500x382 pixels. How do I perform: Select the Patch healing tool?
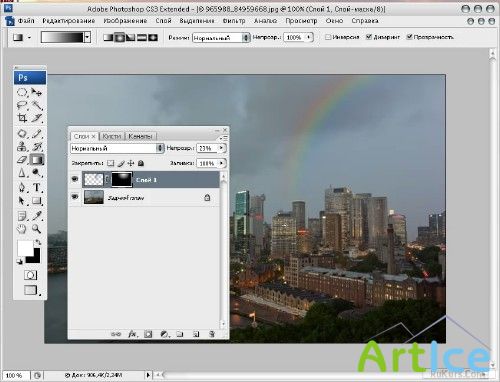[x=22, y=134]
